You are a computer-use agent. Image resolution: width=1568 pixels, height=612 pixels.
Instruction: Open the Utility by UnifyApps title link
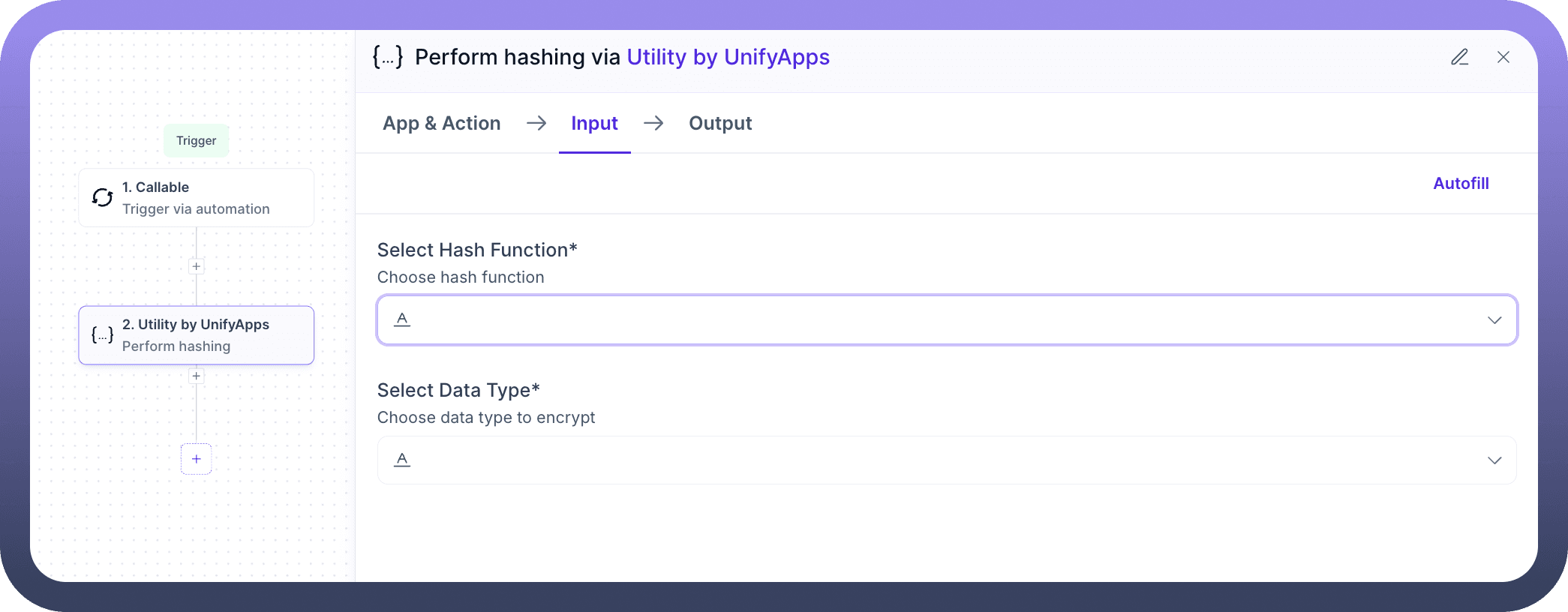tap(728, 57)
